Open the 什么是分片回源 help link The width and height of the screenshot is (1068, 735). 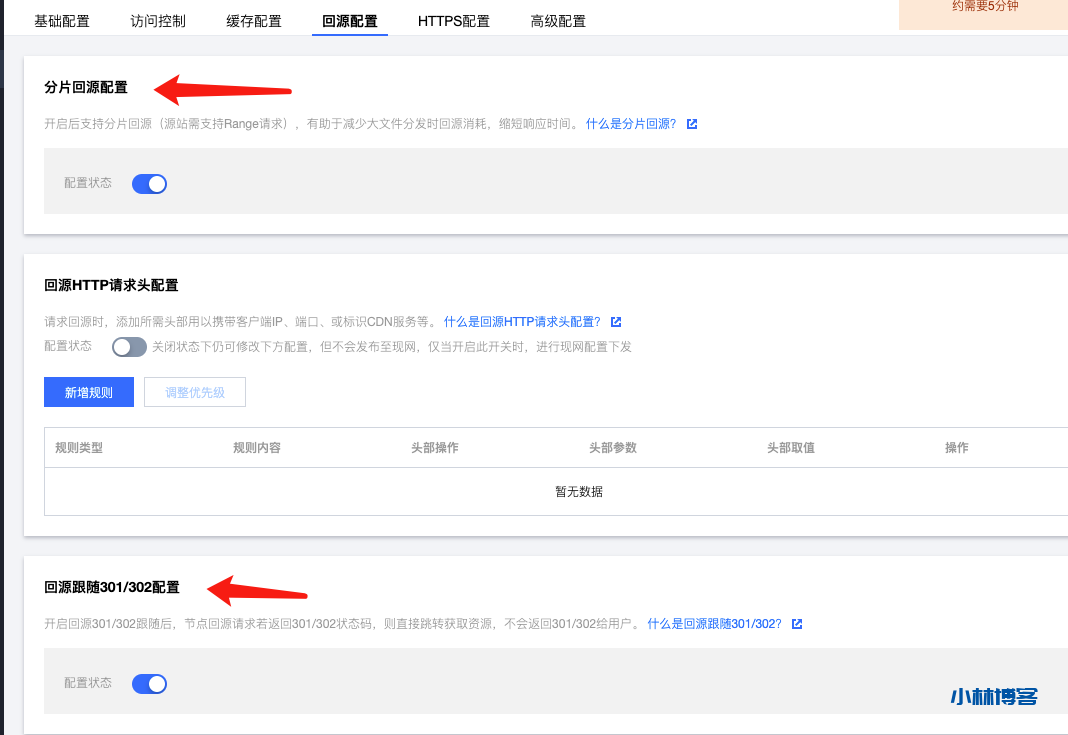(x=633, y=124)
